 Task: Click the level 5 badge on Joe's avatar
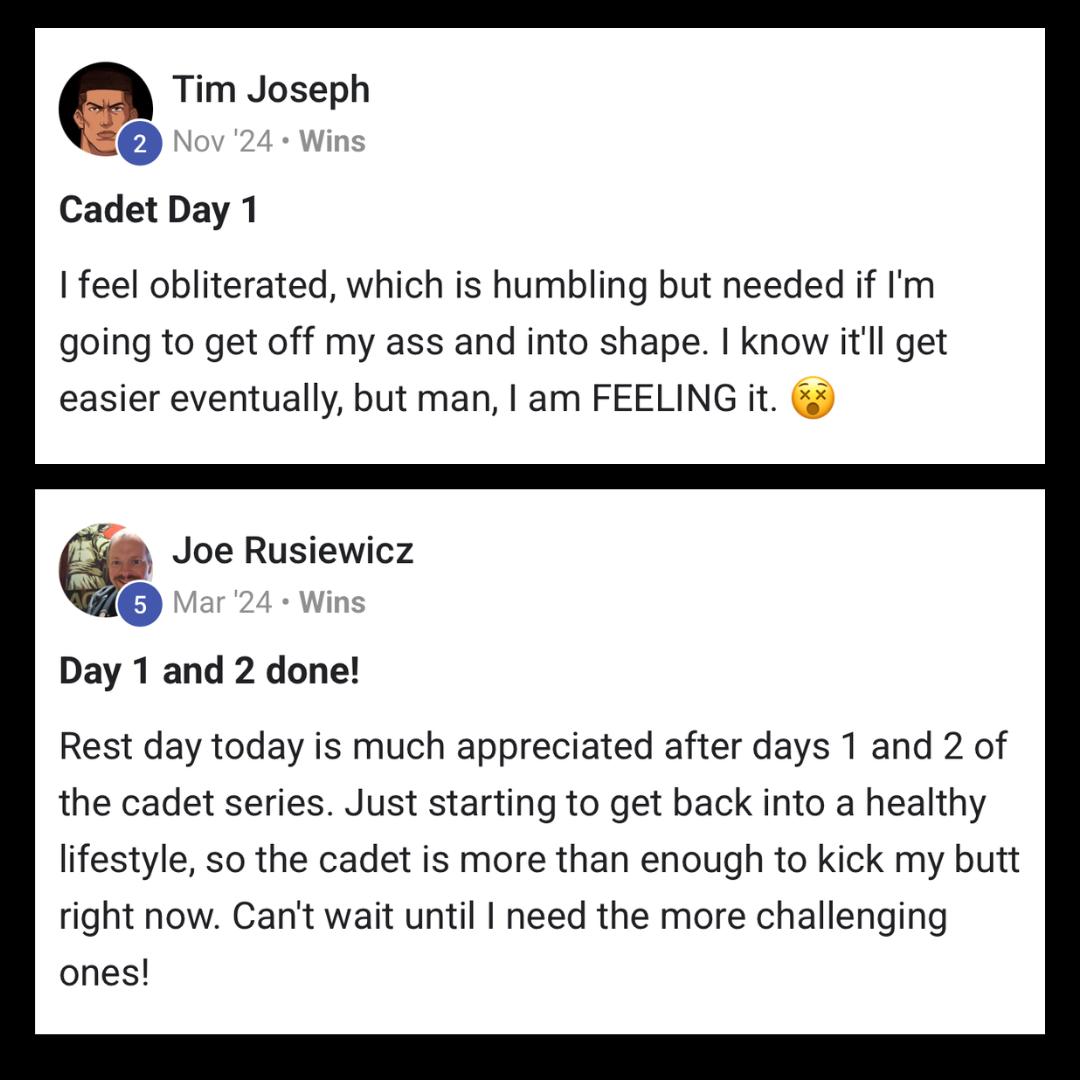click(x=140, y=605)
